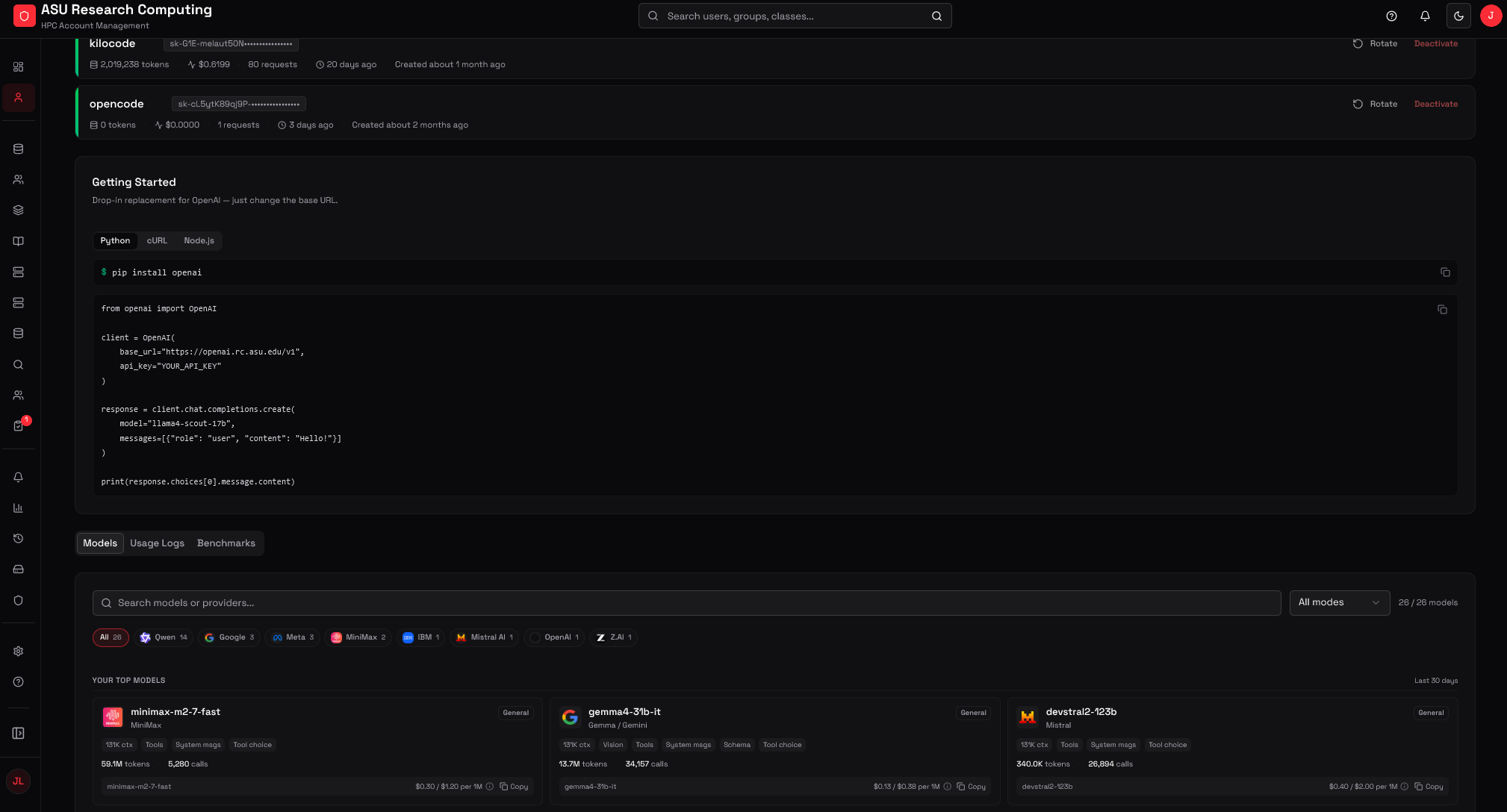1507x812 pixels.
Task: Filter models by the Z.AI chip
Action: [x=614, y=637]
